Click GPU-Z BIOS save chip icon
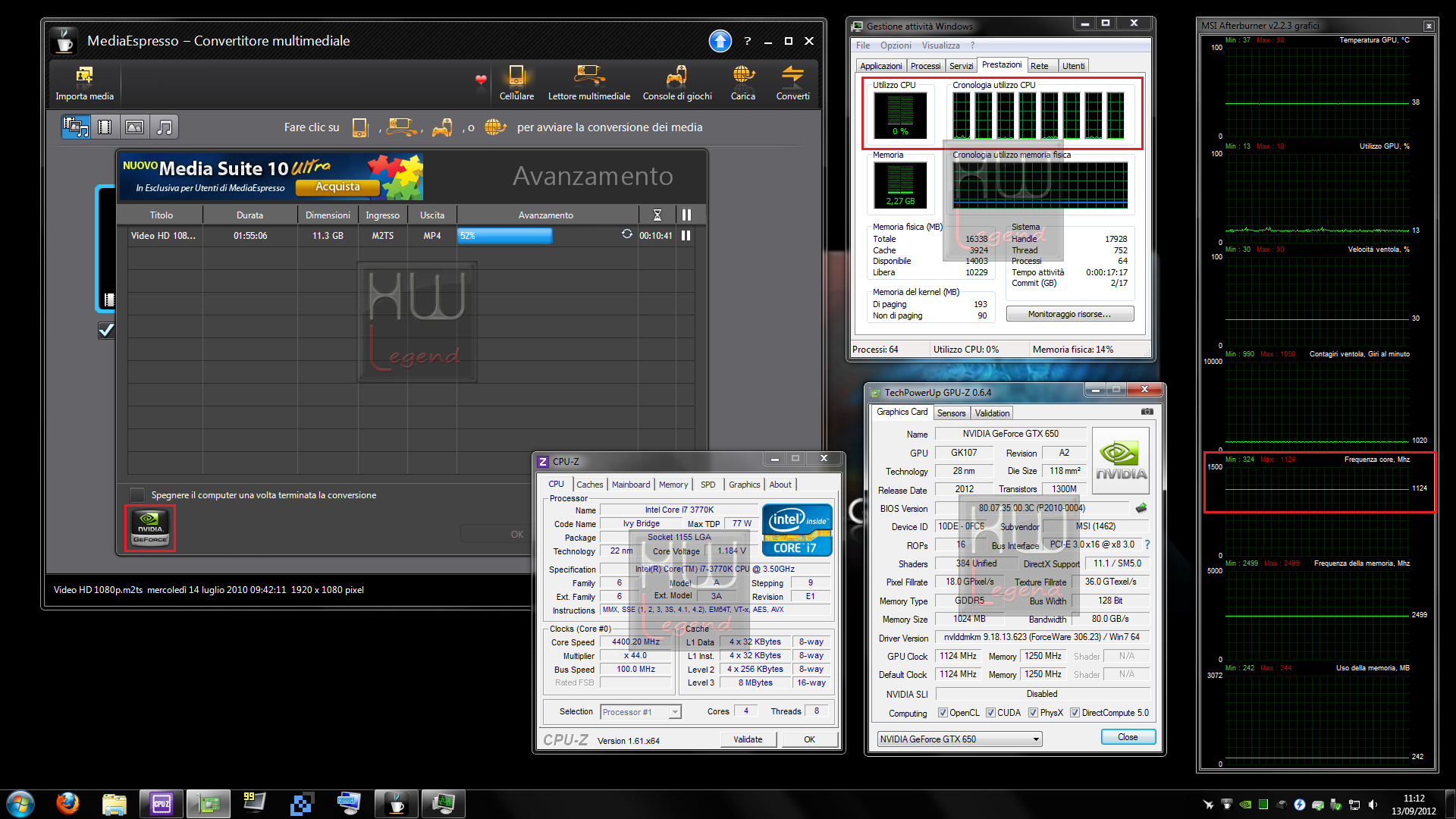 click(1141, 508)
